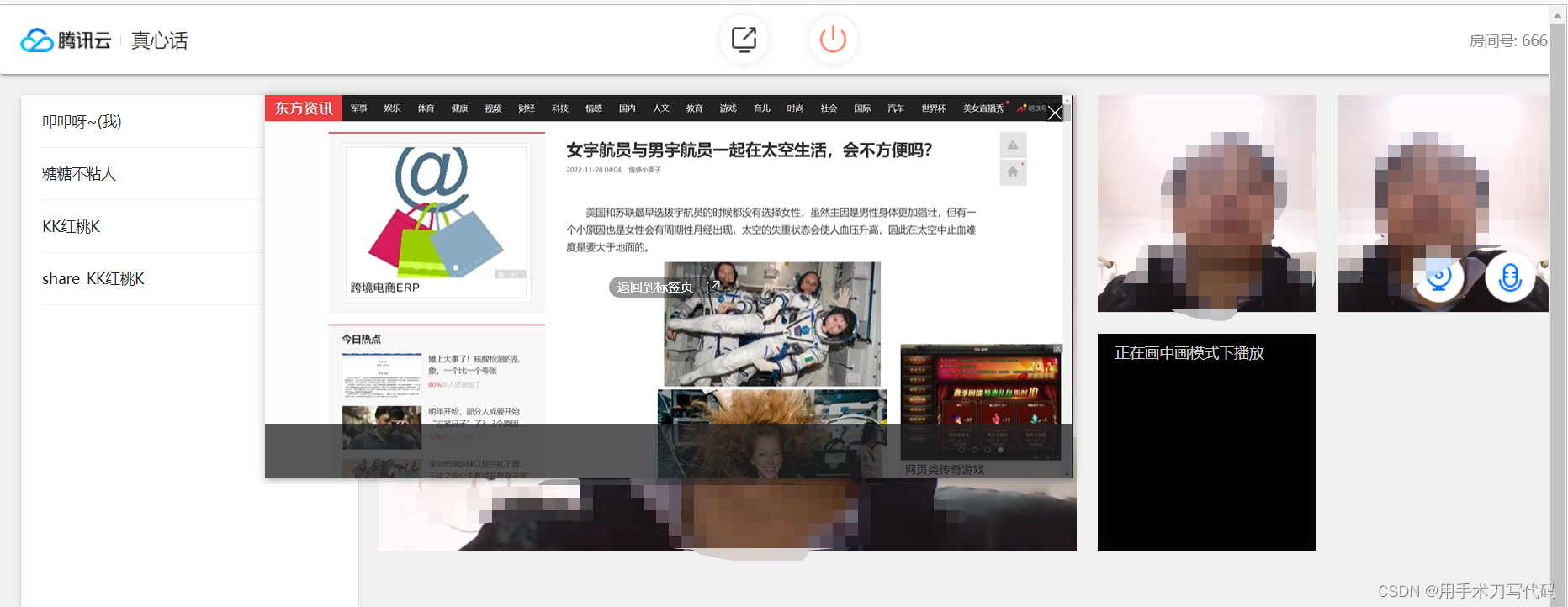Click the astronauts photo in the article

(x=772, y=324)
